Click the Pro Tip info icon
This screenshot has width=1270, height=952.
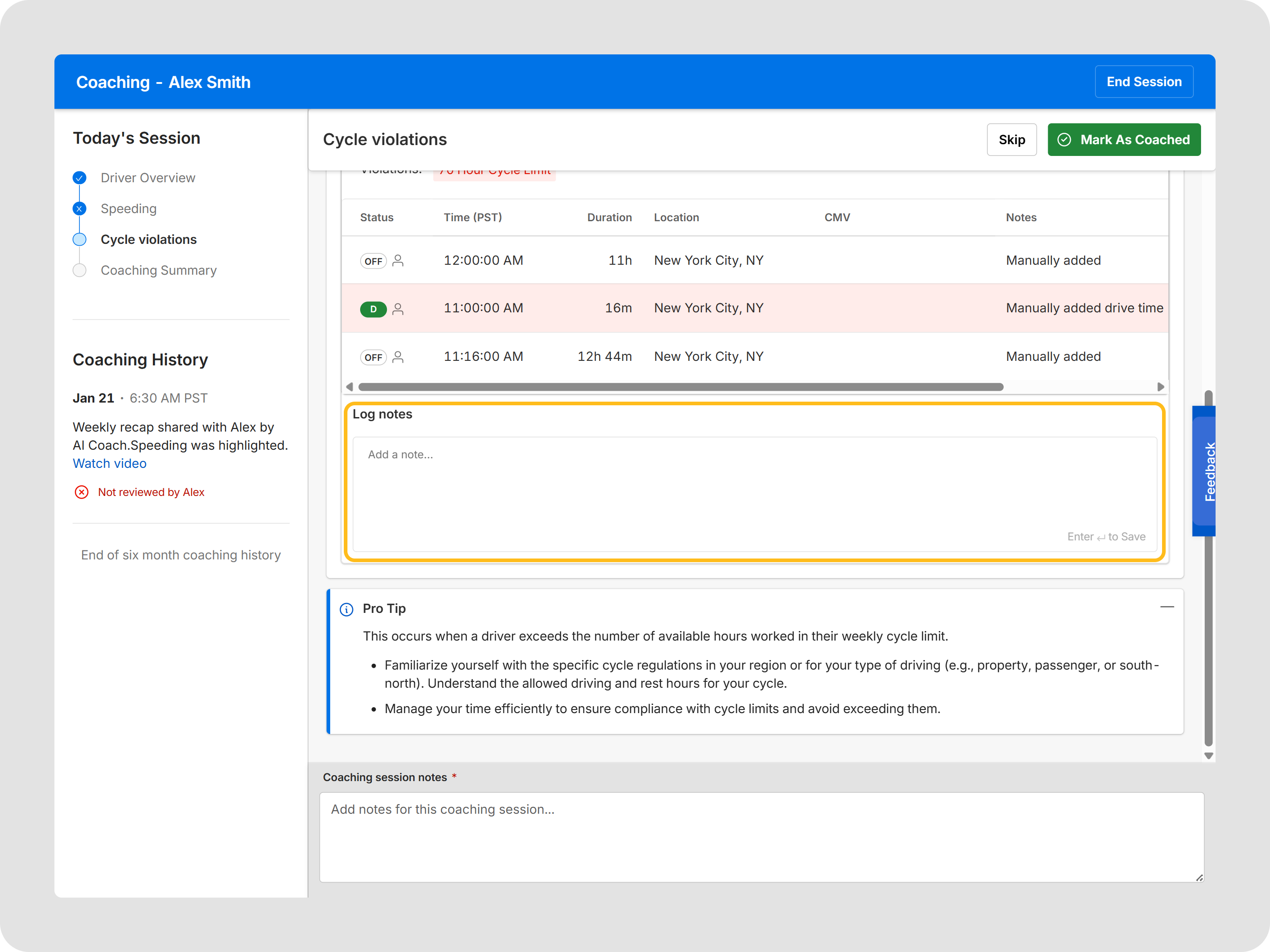pos(347,609)
